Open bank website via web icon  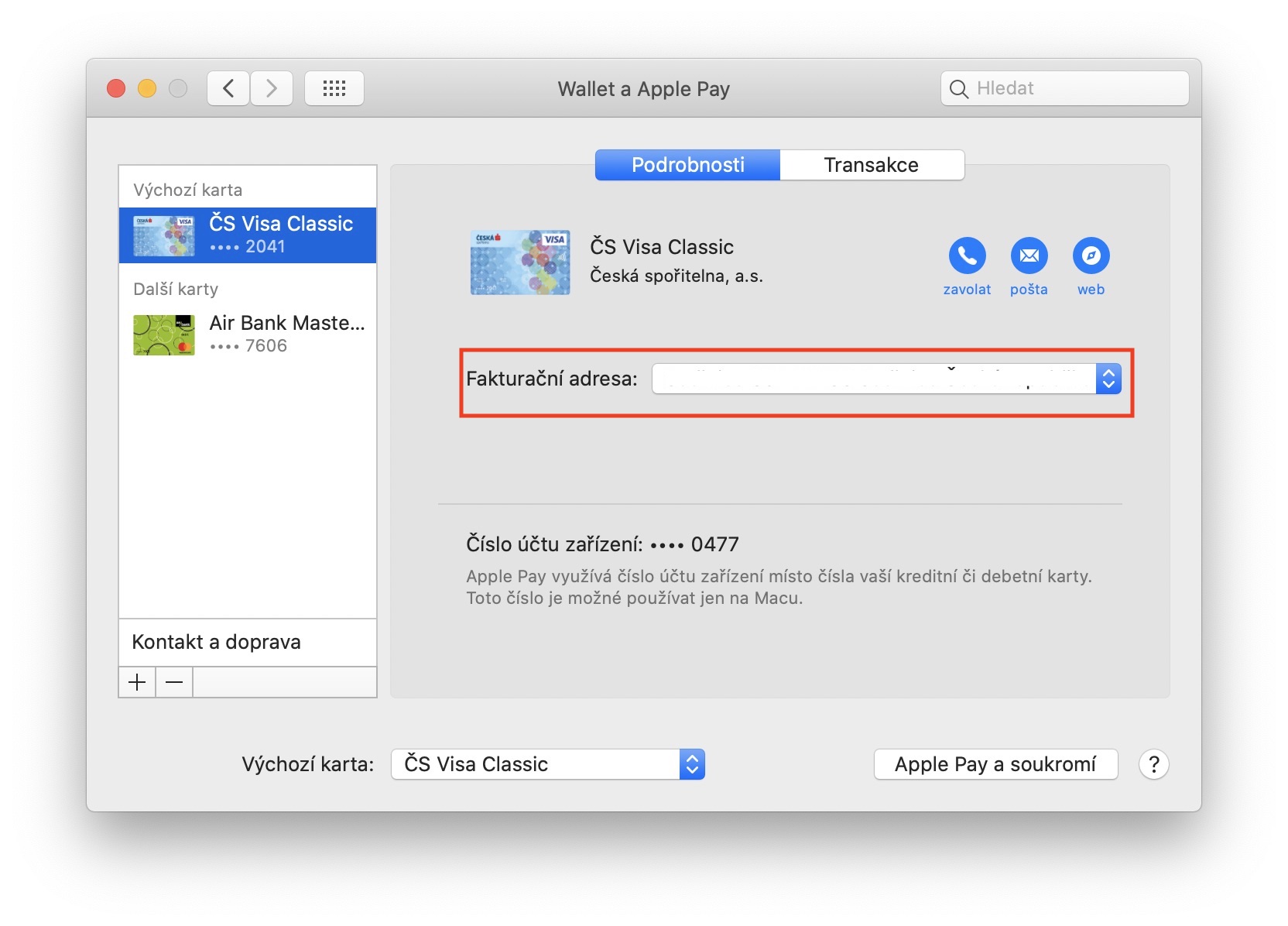[1091, 256]
